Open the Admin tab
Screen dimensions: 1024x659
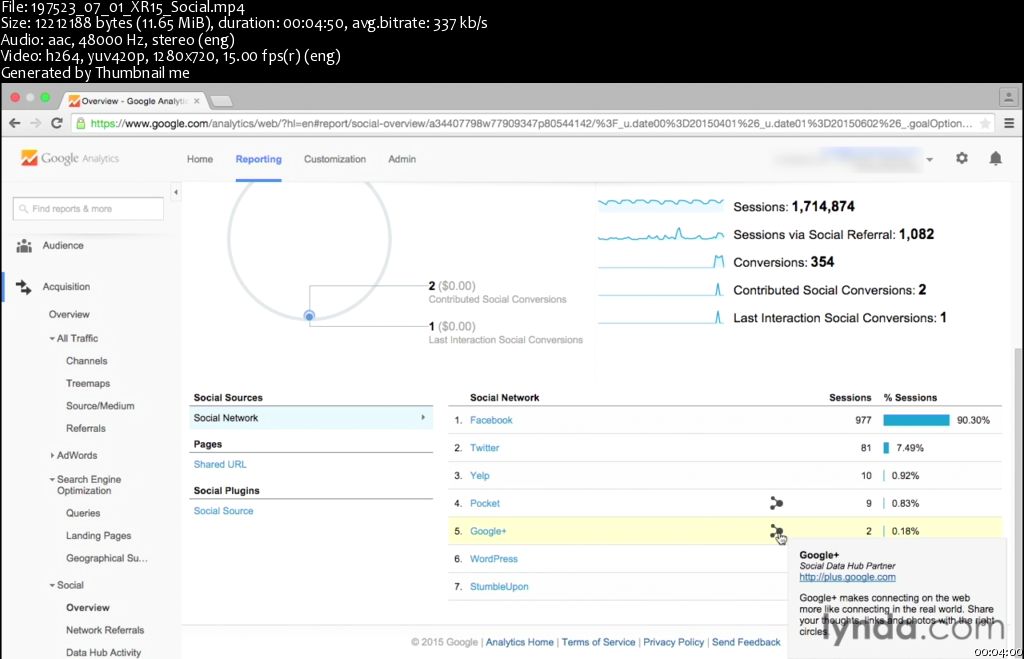pyautogui.click(x=402, y=159)
